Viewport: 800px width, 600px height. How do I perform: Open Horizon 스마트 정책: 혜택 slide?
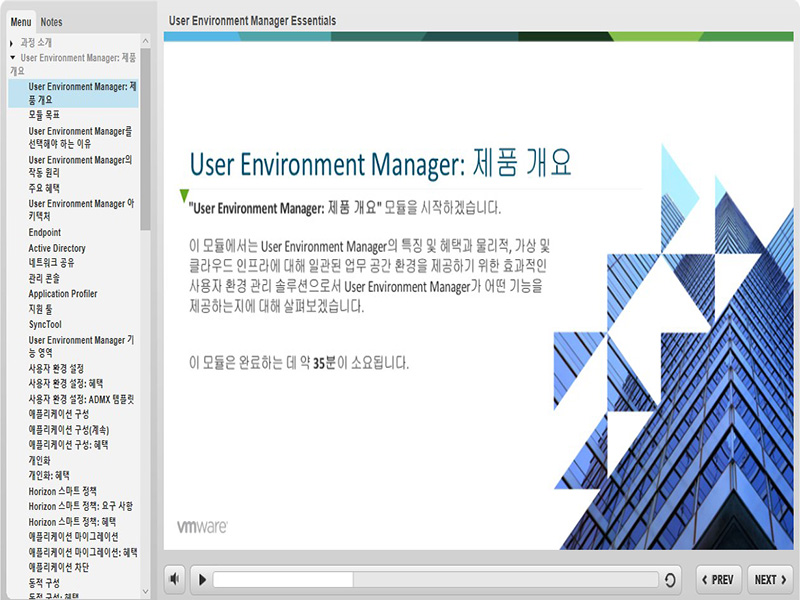(72, 521)
